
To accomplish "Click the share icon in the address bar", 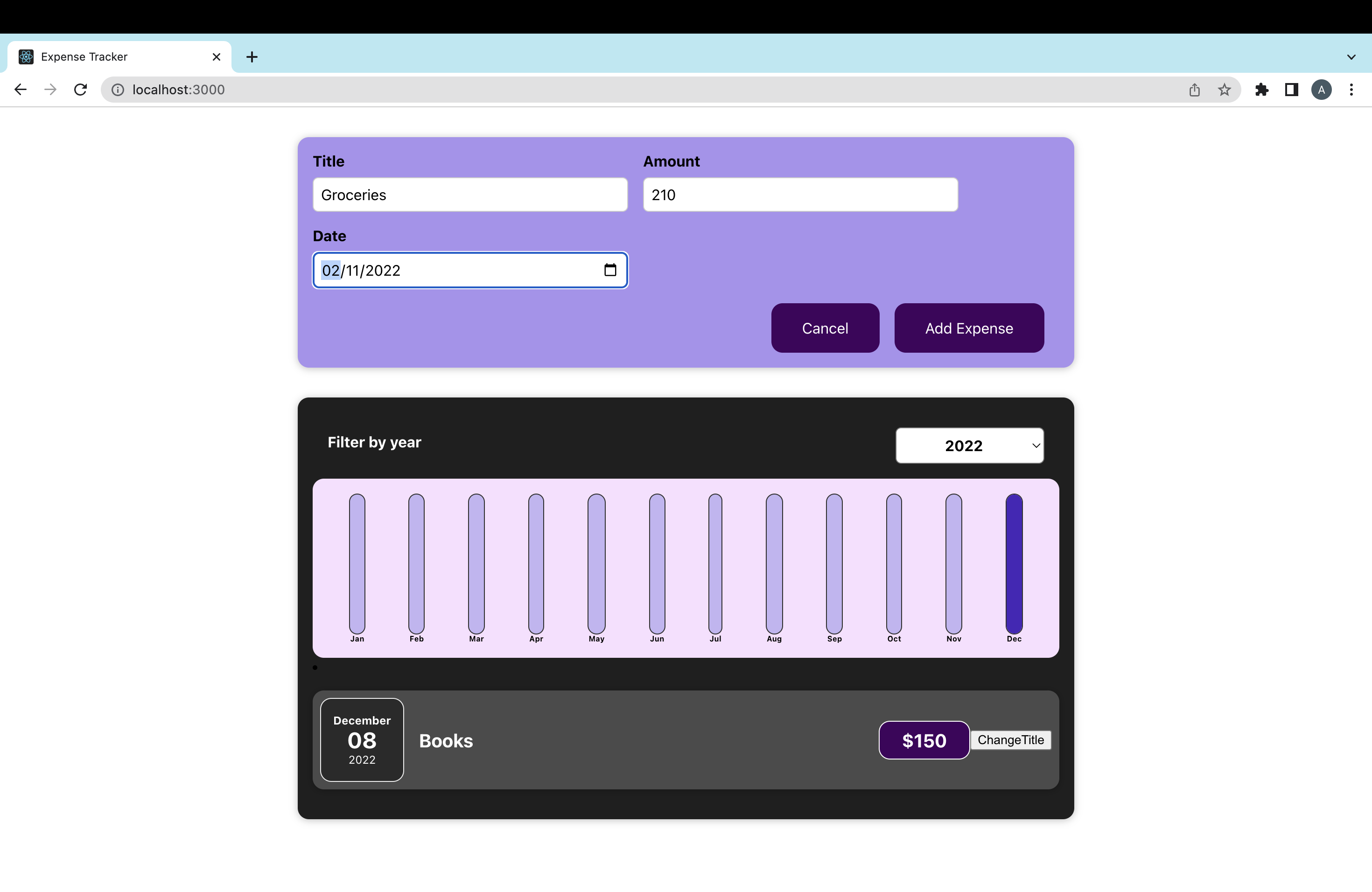I will tap(1194, 89).
